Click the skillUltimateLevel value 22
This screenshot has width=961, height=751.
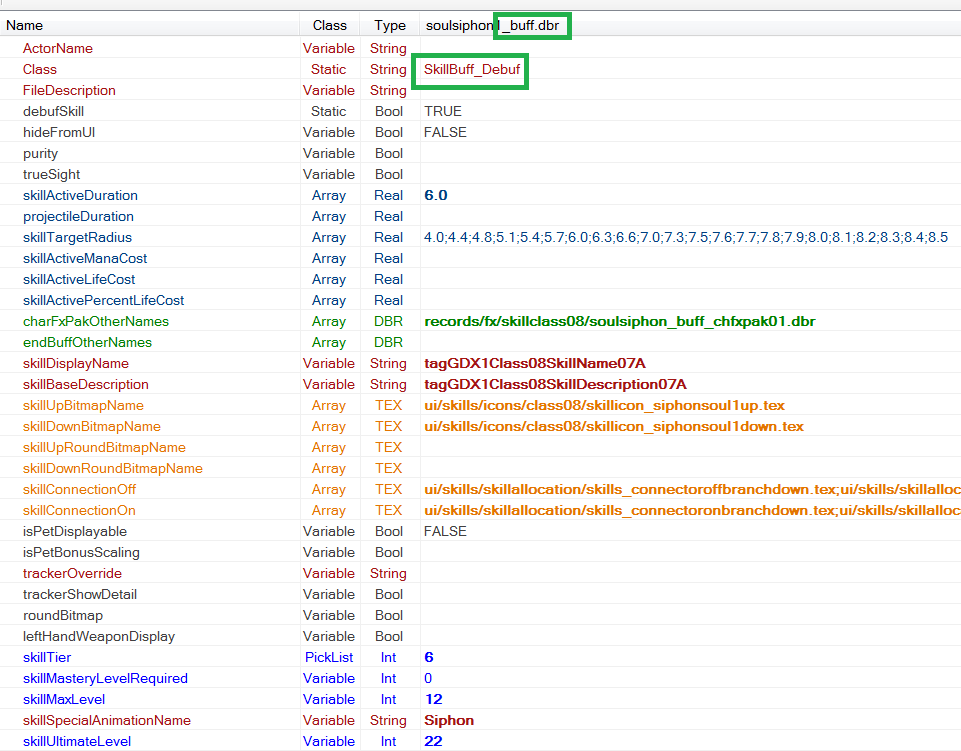[433, 741]
